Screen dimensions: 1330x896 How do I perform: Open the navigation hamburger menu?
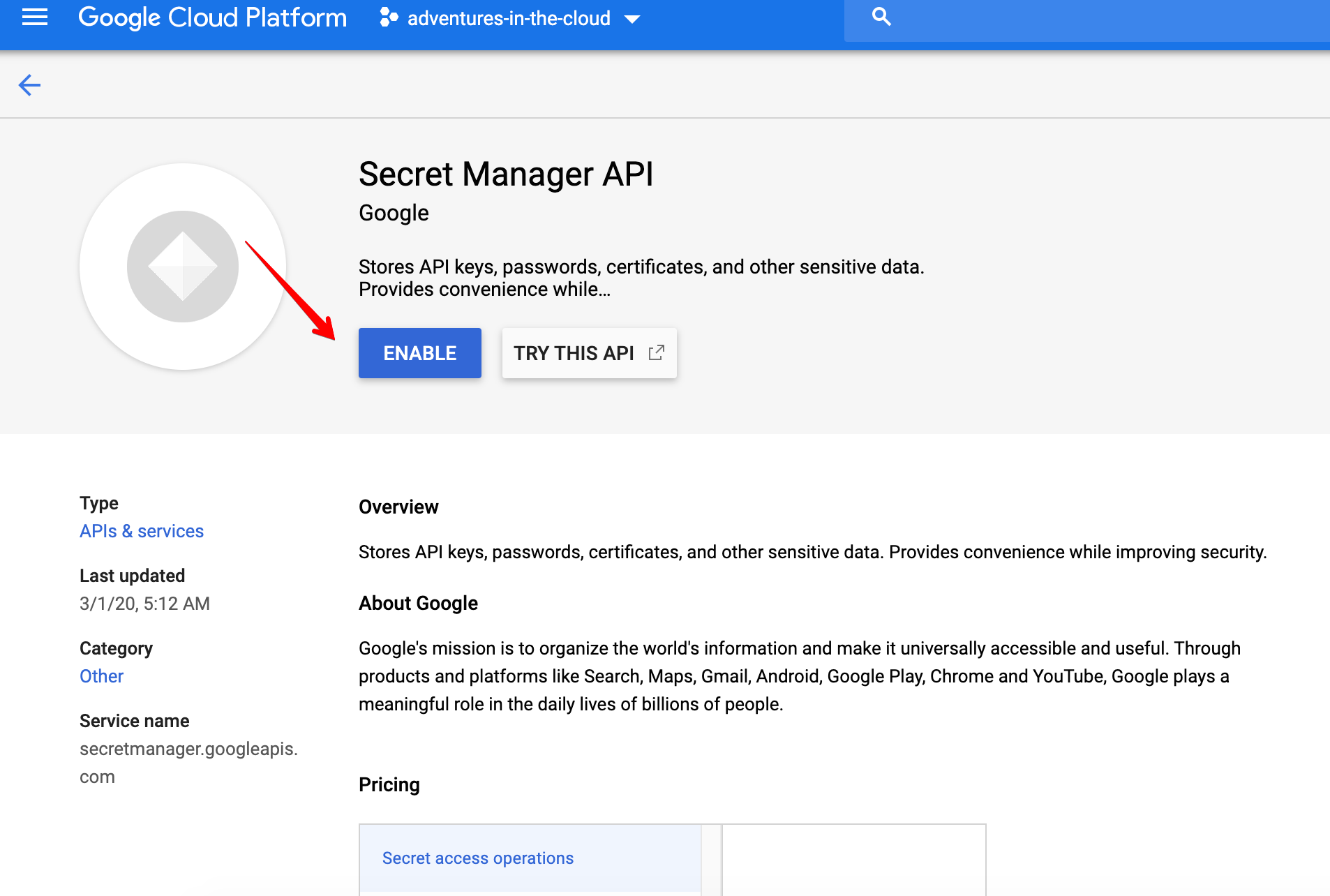33,18
